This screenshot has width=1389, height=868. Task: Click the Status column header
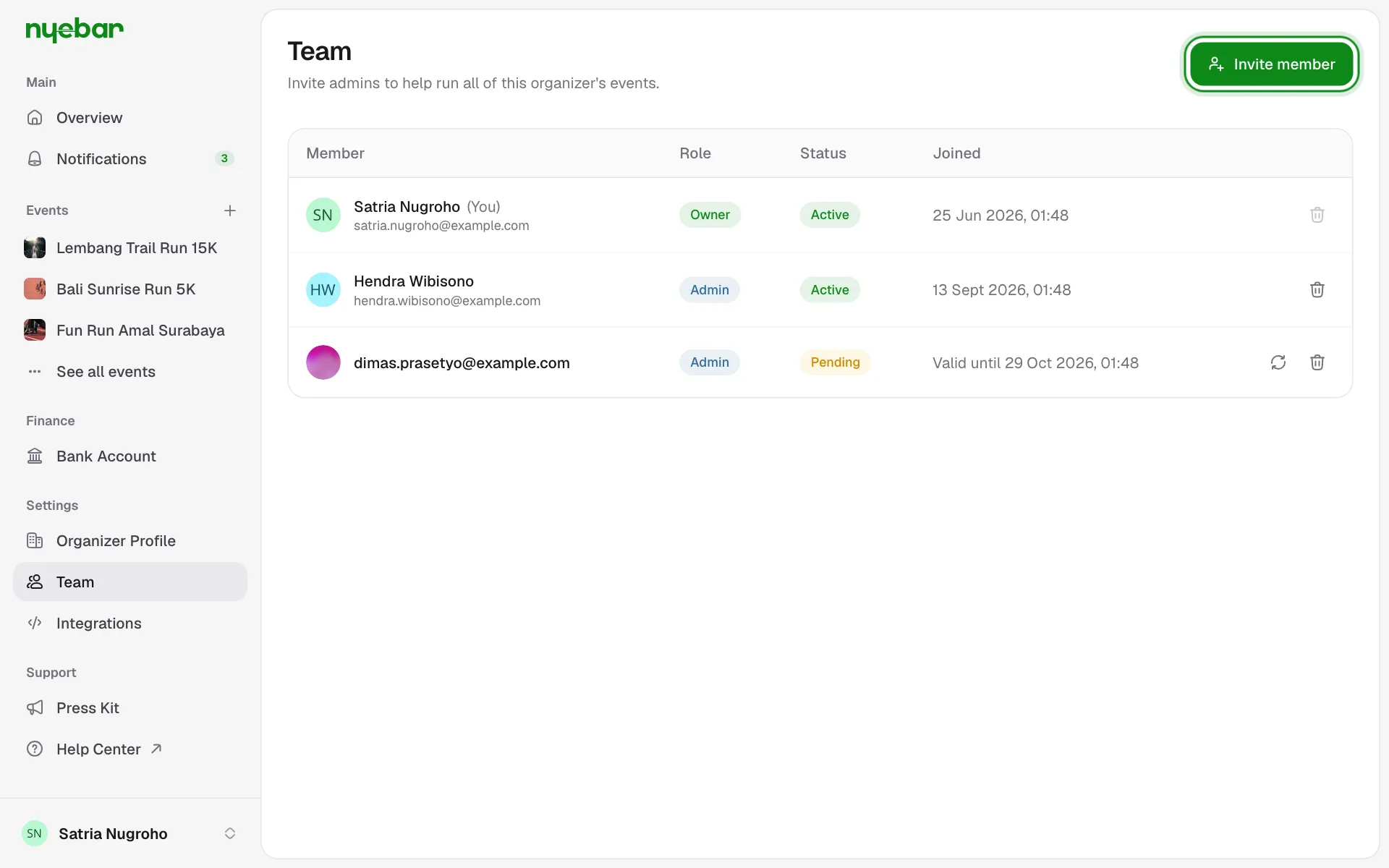823,153
